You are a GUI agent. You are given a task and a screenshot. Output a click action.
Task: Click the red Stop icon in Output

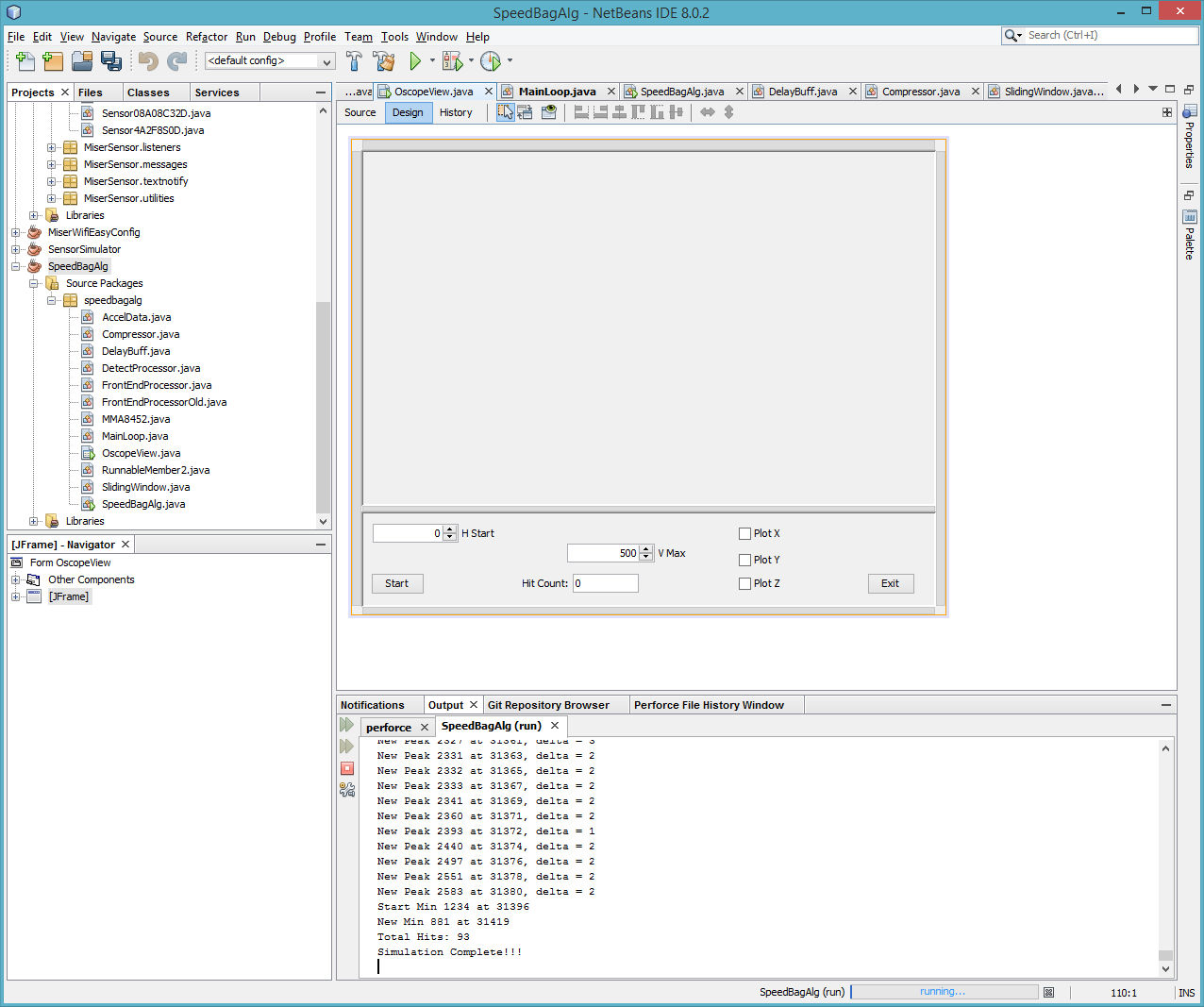click(347, 768)
